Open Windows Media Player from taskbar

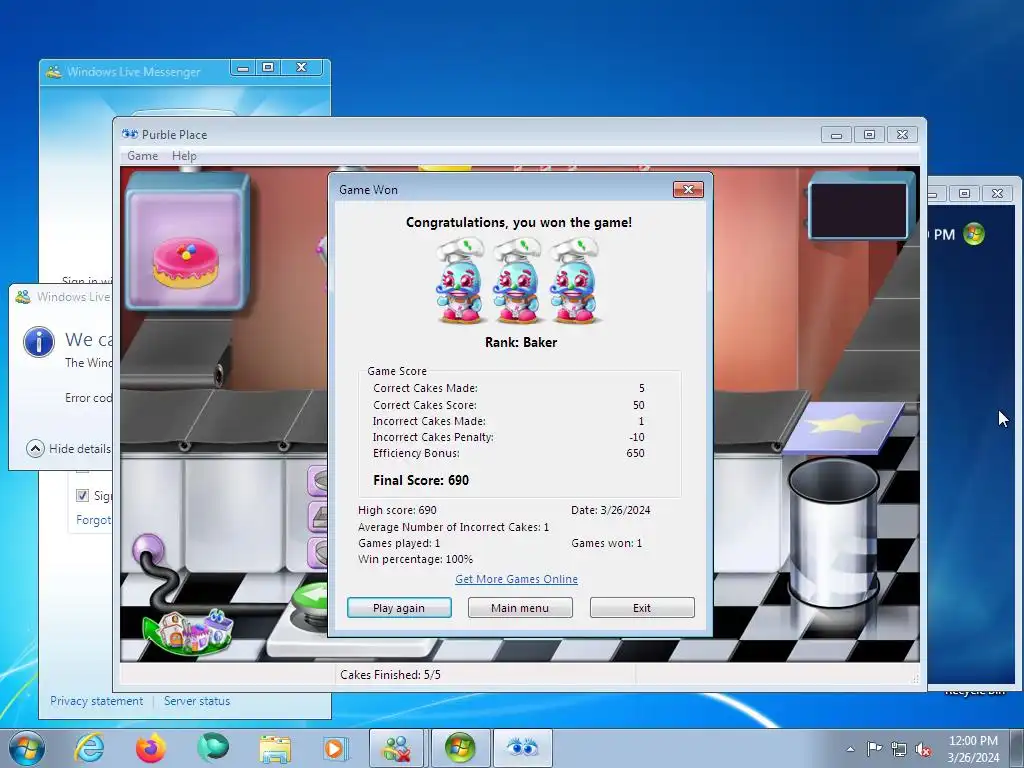tap(336, 748)
